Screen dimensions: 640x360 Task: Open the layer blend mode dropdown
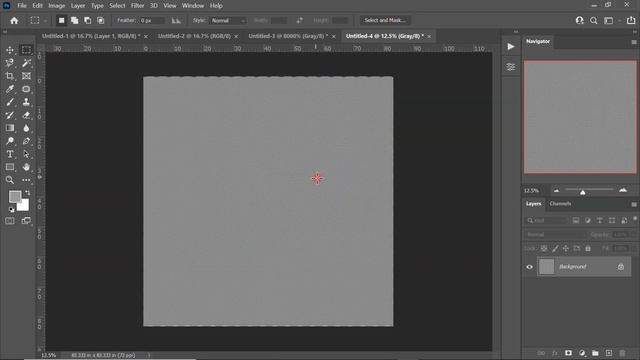(555, 235)
